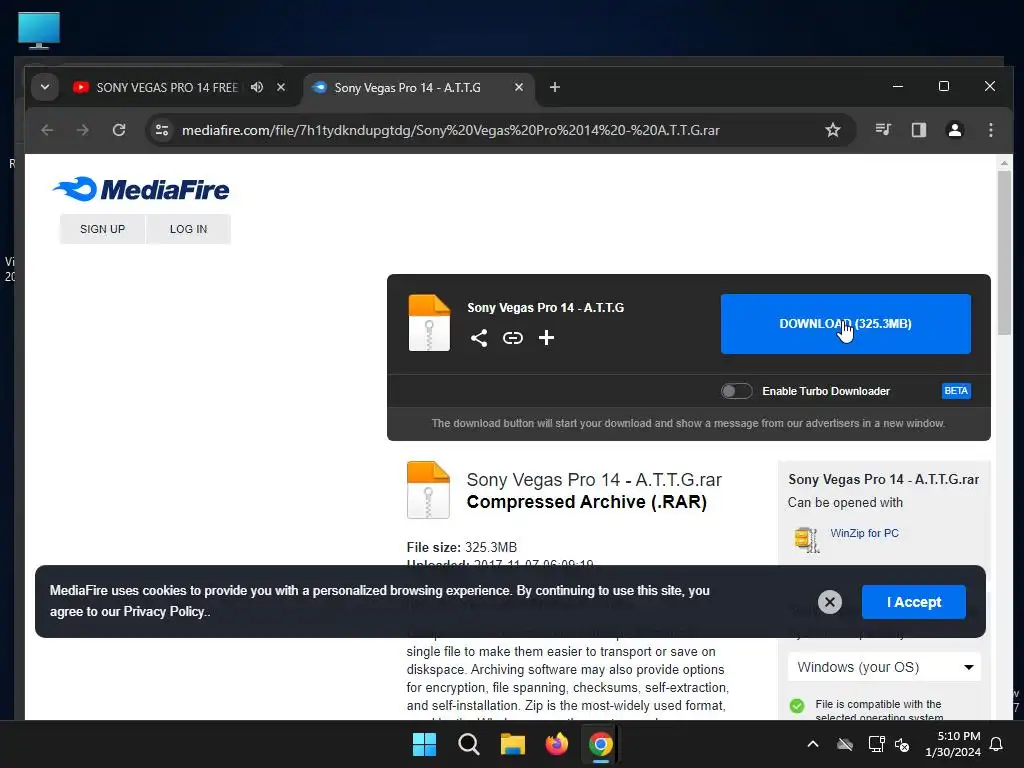Open Chrome profile icon
Image resolution: width=1024 pixels, height=768 pixels.
(x=955, y=130)
